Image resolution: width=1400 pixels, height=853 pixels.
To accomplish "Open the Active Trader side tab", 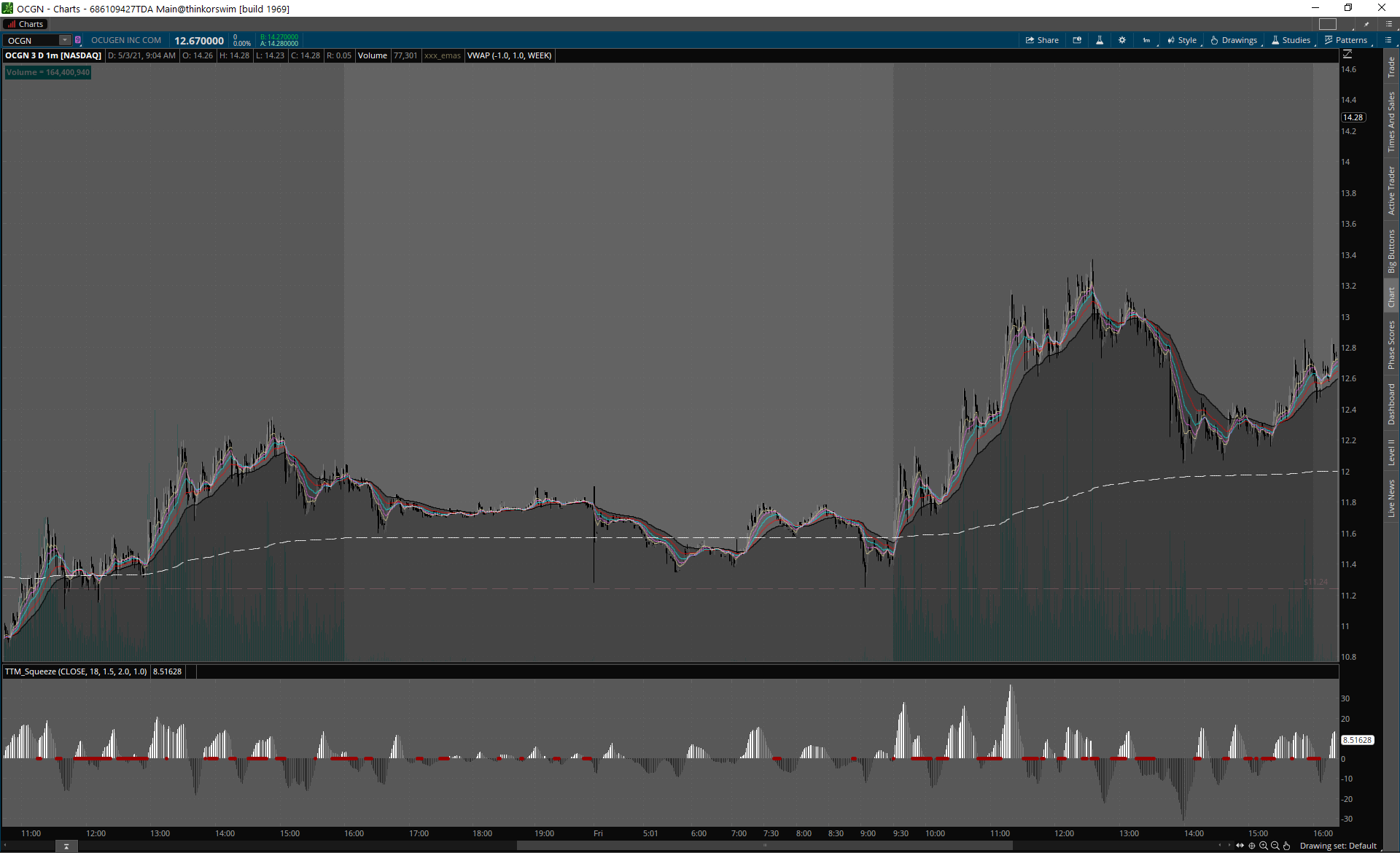I will [1391, 190].
